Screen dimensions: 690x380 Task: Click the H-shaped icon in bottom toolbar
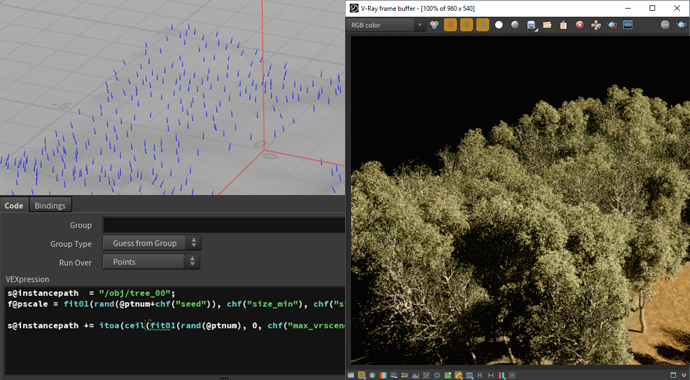click(x=480, y=375)
